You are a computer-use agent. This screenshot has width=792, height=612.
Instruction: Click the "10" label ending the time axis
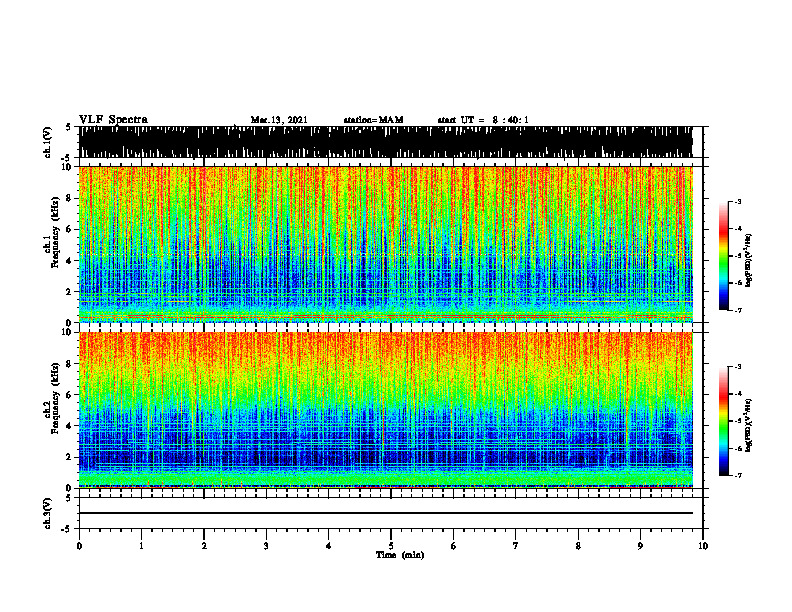703,546
